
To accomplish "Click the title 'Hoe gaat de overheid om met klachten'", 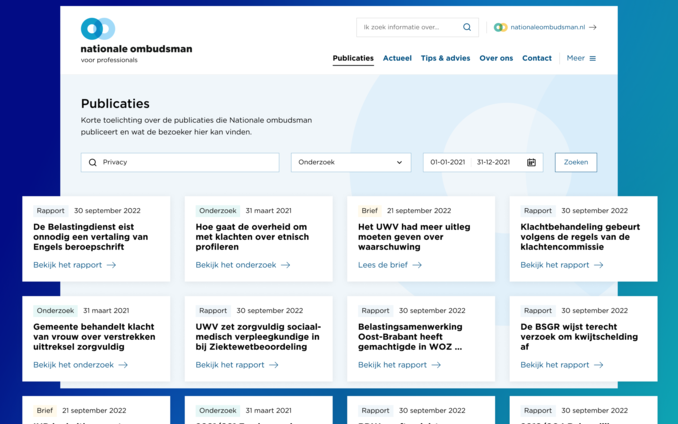I will (252, 237).
